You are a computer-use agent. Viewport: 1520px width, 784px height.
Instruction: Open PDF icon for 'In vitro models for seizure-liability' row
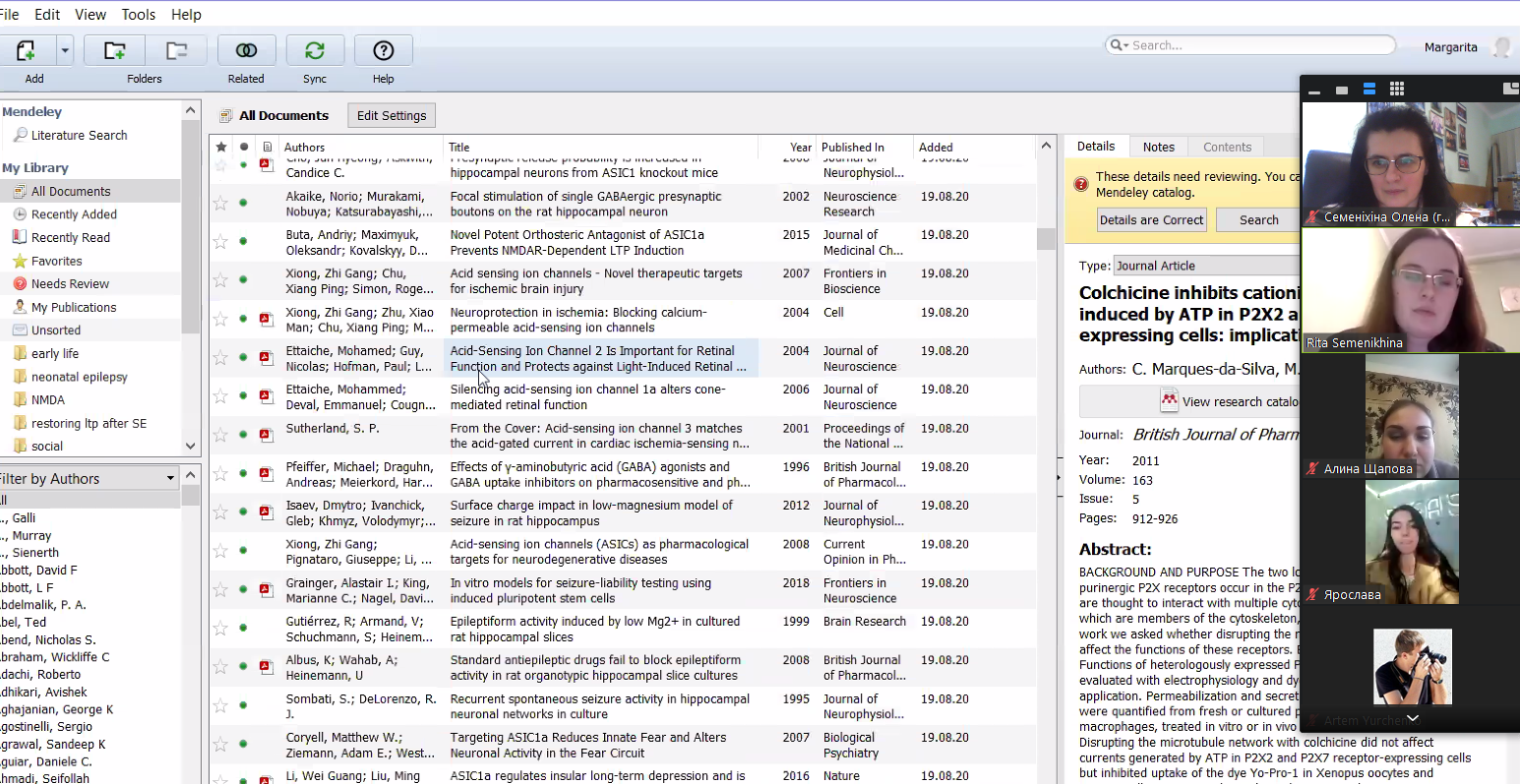[x=266, y=590]
